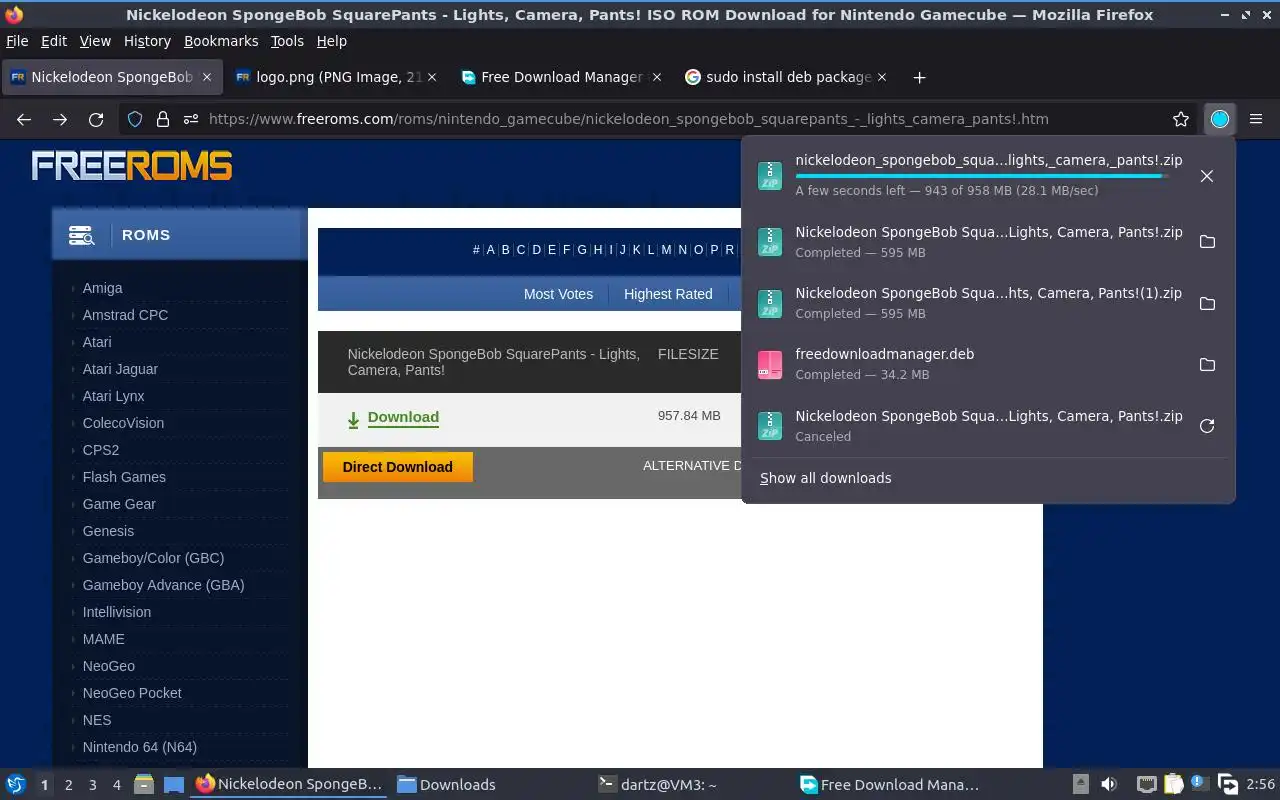Open the network connection tray icon

pyautogui.click(x=1147, y=785)
